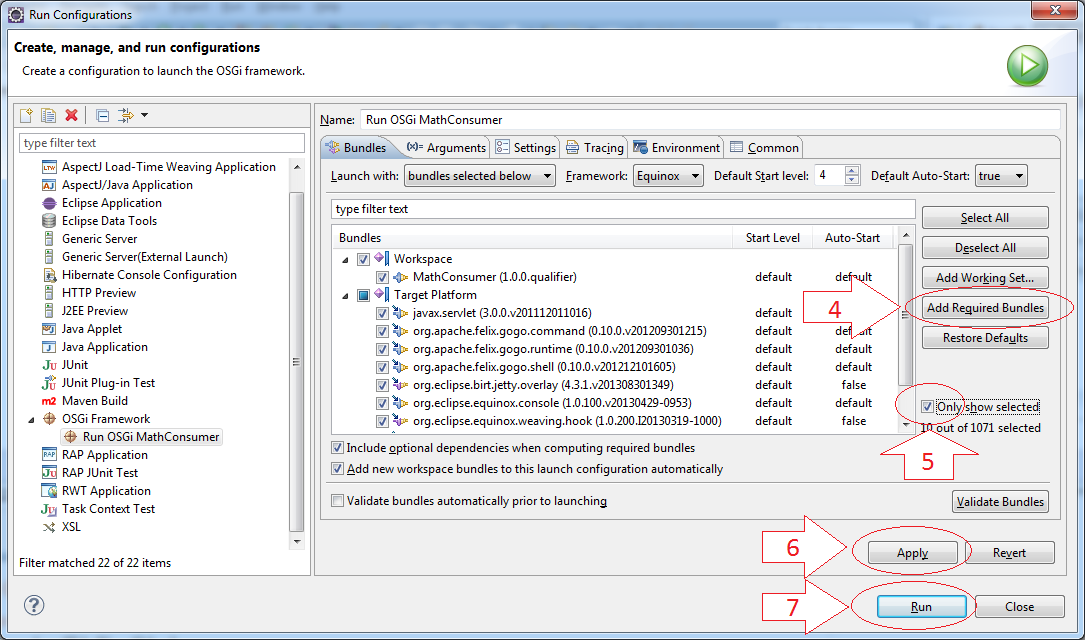The height and width of the screenshot is (640, 1085).
Task: Select the Maven Build m2 icon
Action: click(49, 401)
